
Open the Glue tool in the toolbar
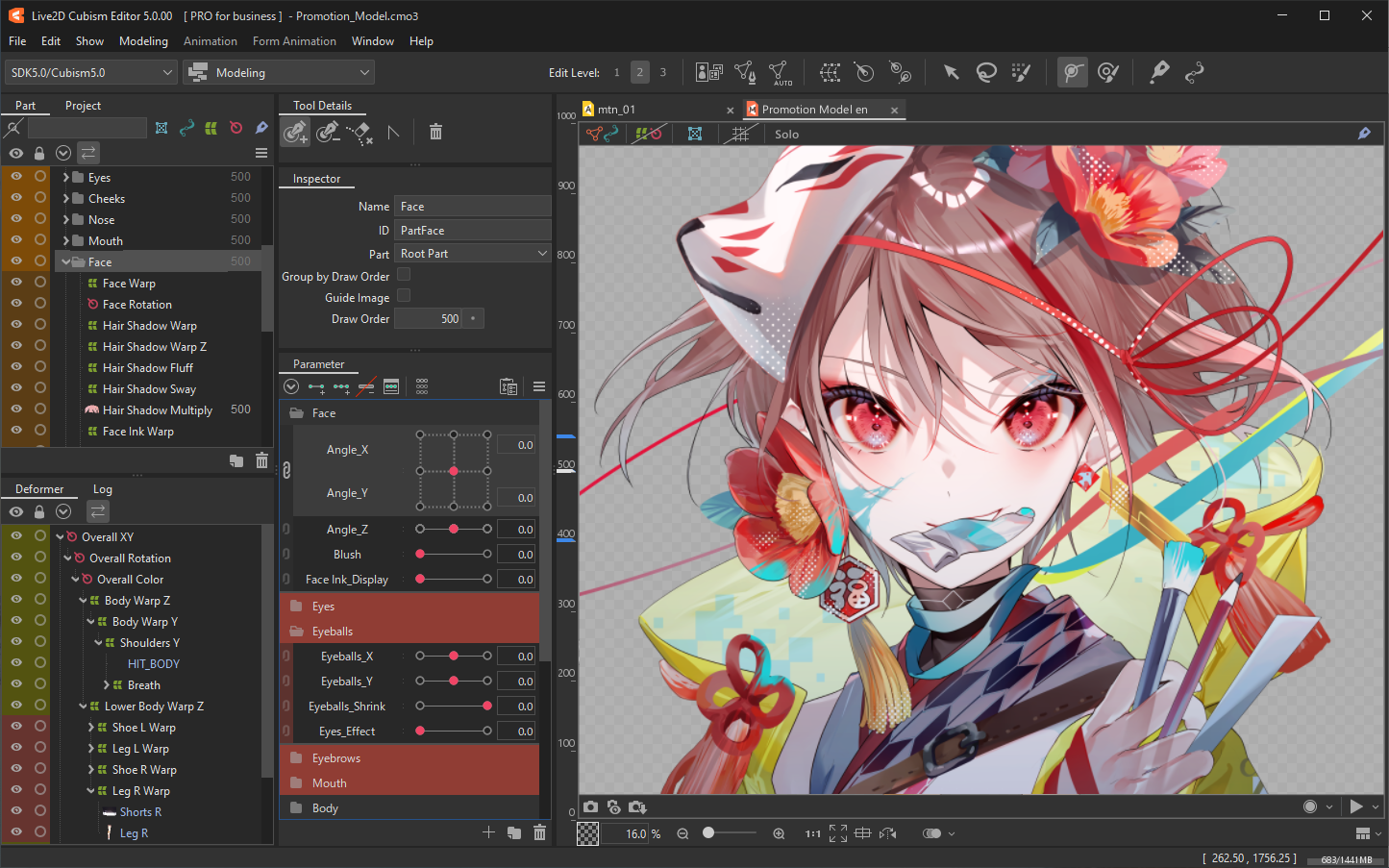tap(1159, 72)
